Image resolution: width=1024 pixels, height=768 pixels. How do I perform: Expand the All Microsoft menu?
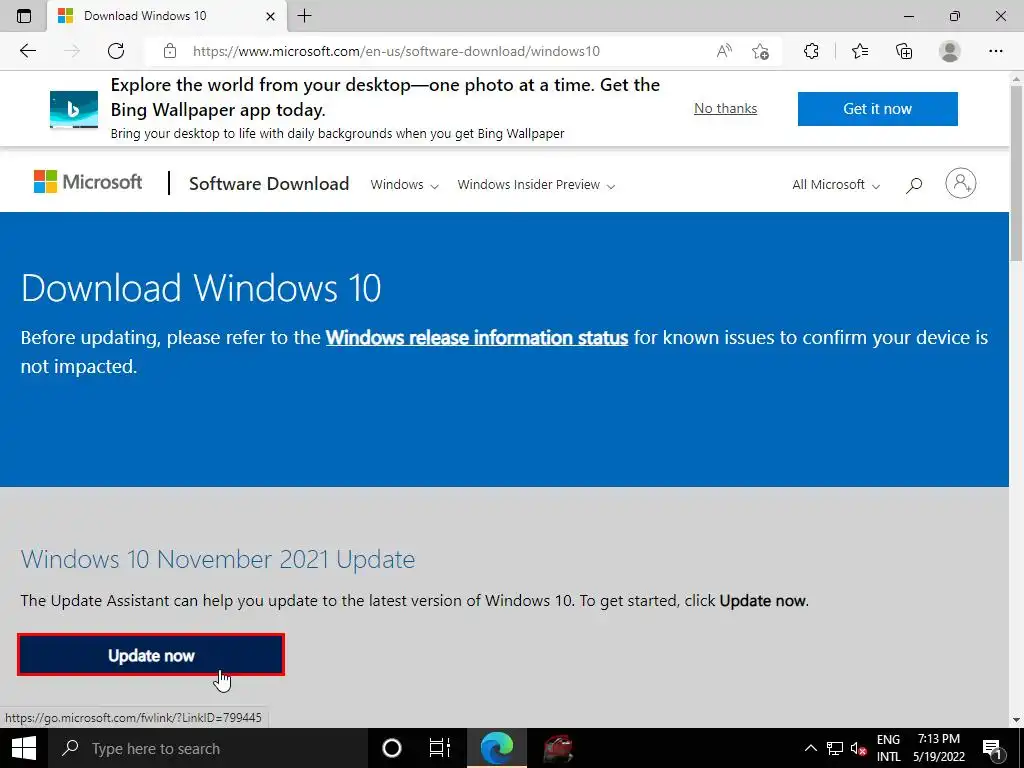tap(836, 185)
